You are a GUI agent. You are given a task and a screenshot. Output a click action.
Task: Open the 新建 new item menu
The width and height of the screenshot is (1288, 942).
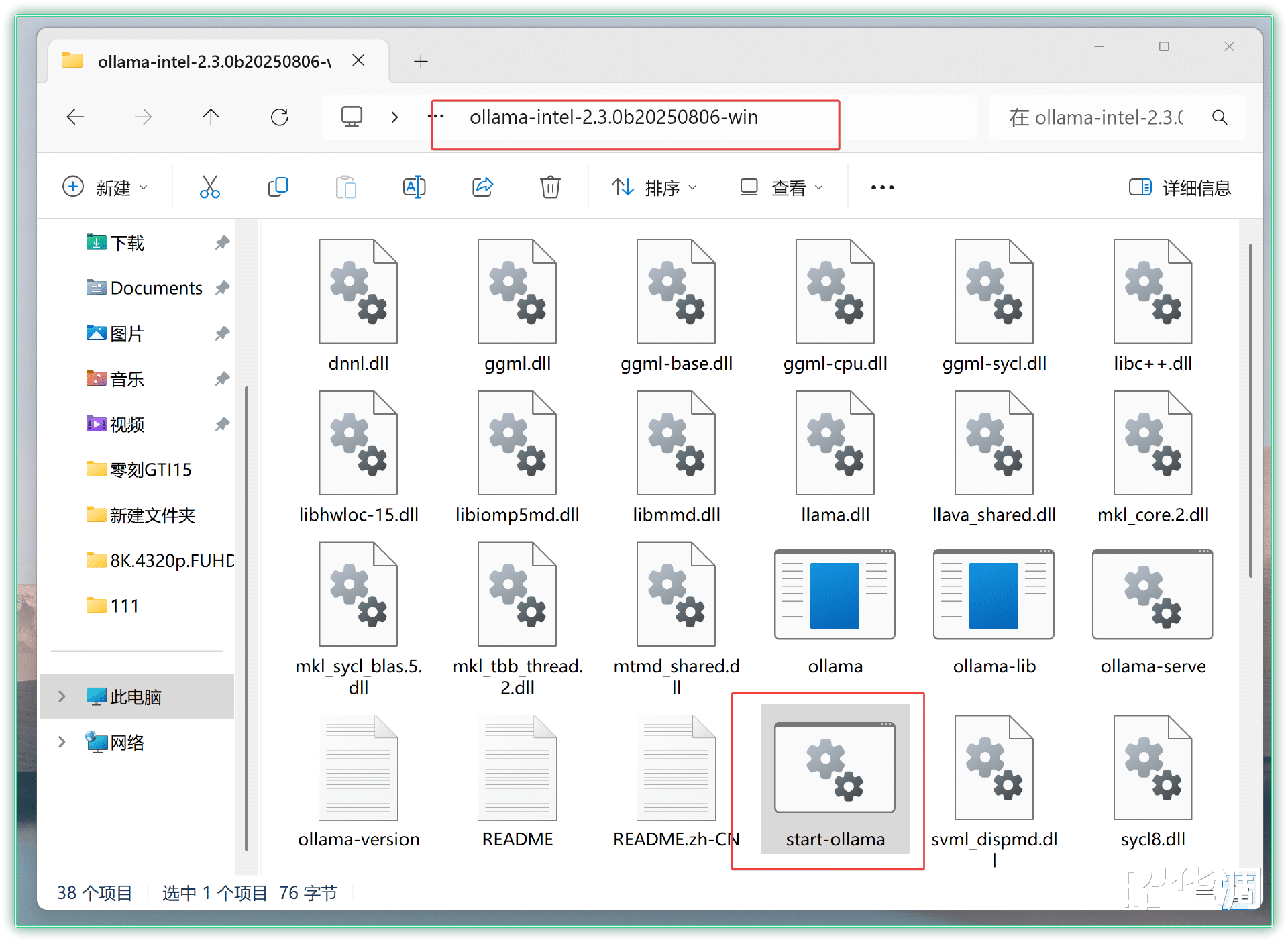105,187
